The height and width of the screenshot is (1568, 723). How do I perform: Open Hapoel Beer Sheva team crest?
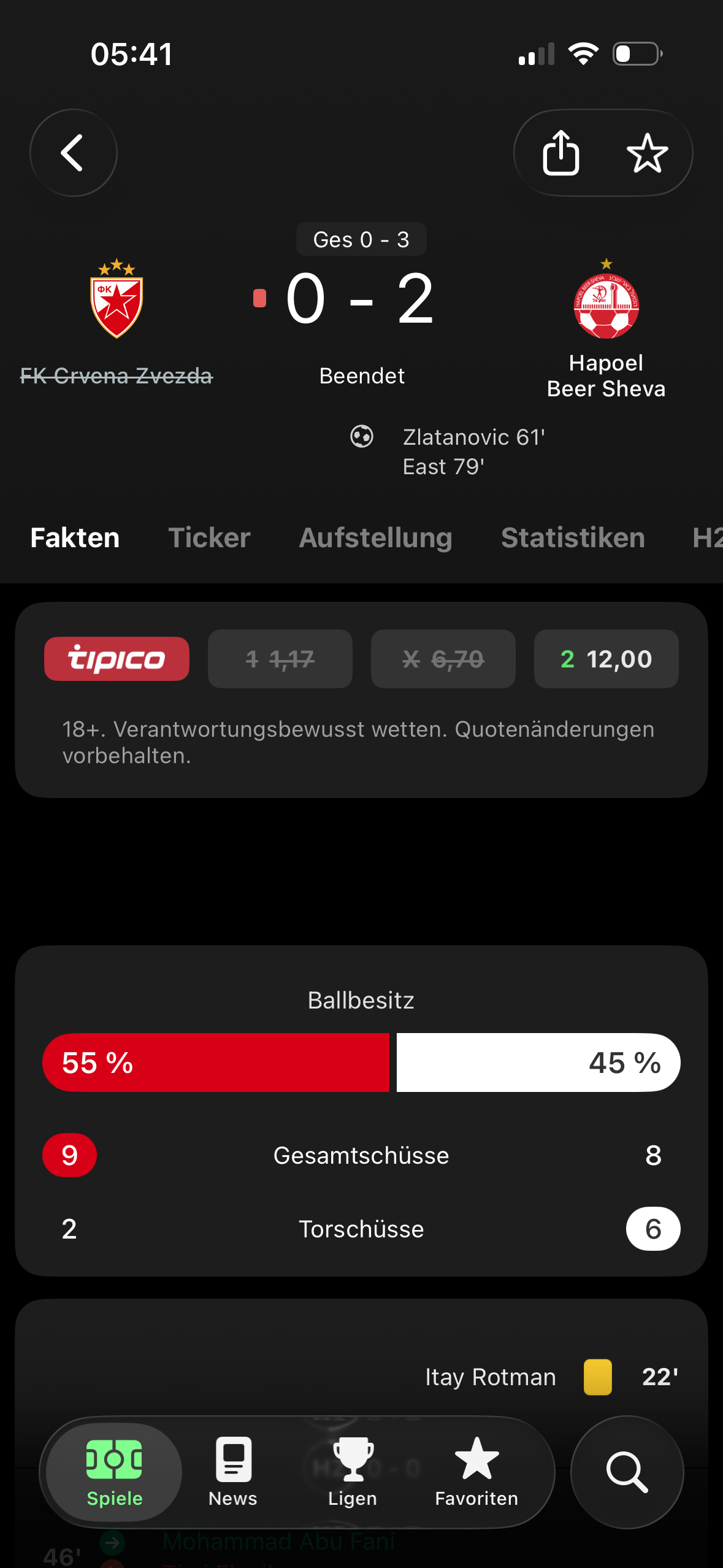click(x=606, y=299)
